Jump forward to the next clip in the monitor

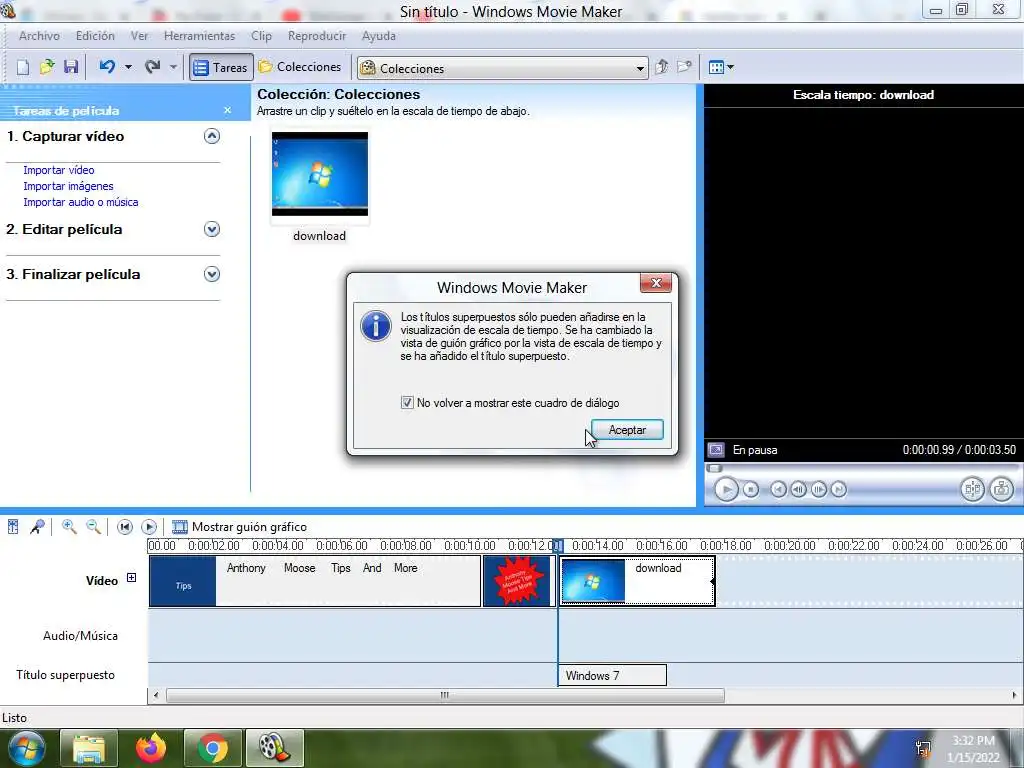(x=839, y=489)
